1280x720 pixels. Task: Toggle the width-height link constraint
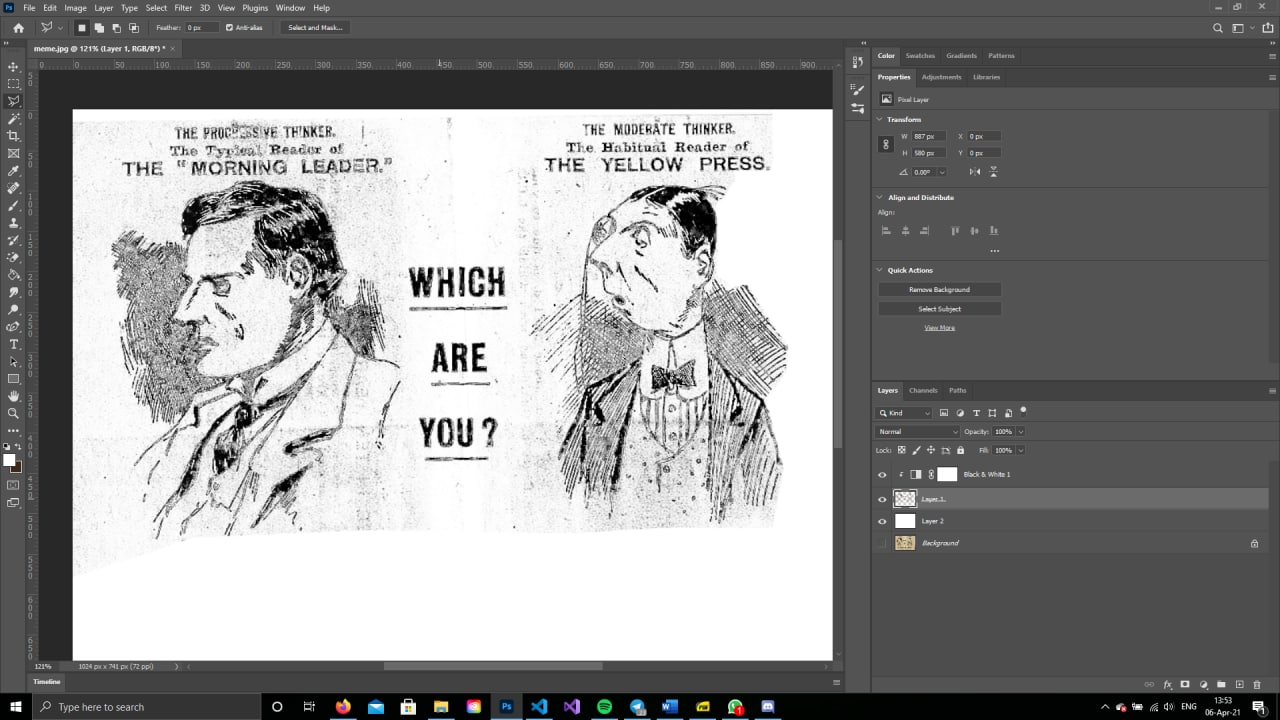tap(886, 144)
